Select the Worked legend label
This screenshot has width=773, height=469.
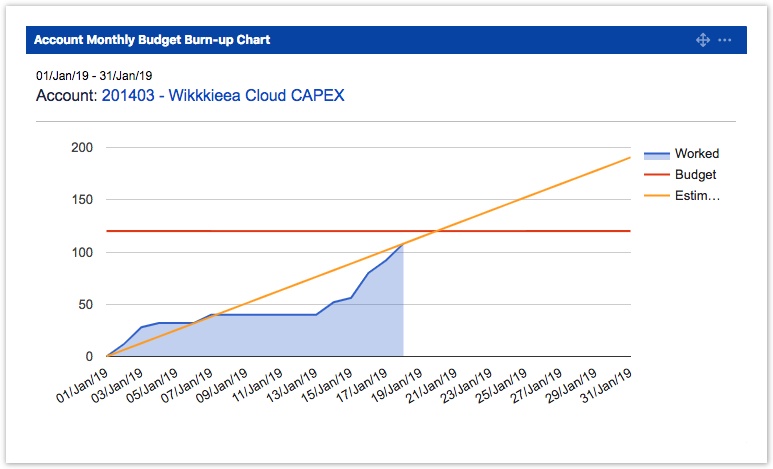click(696, 154)
